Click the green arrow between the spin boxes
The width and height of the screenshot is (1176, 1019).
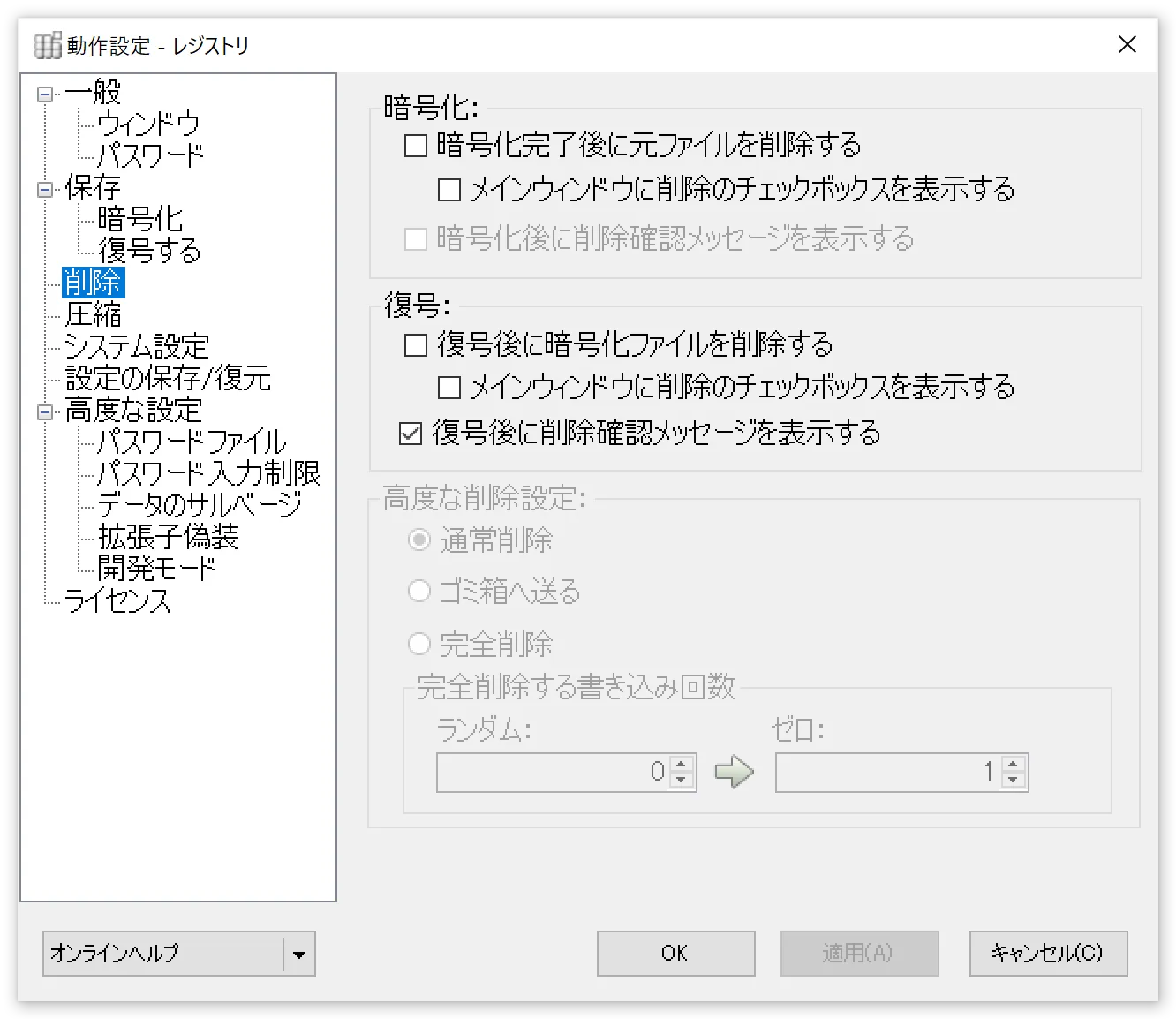pos(734,772)
